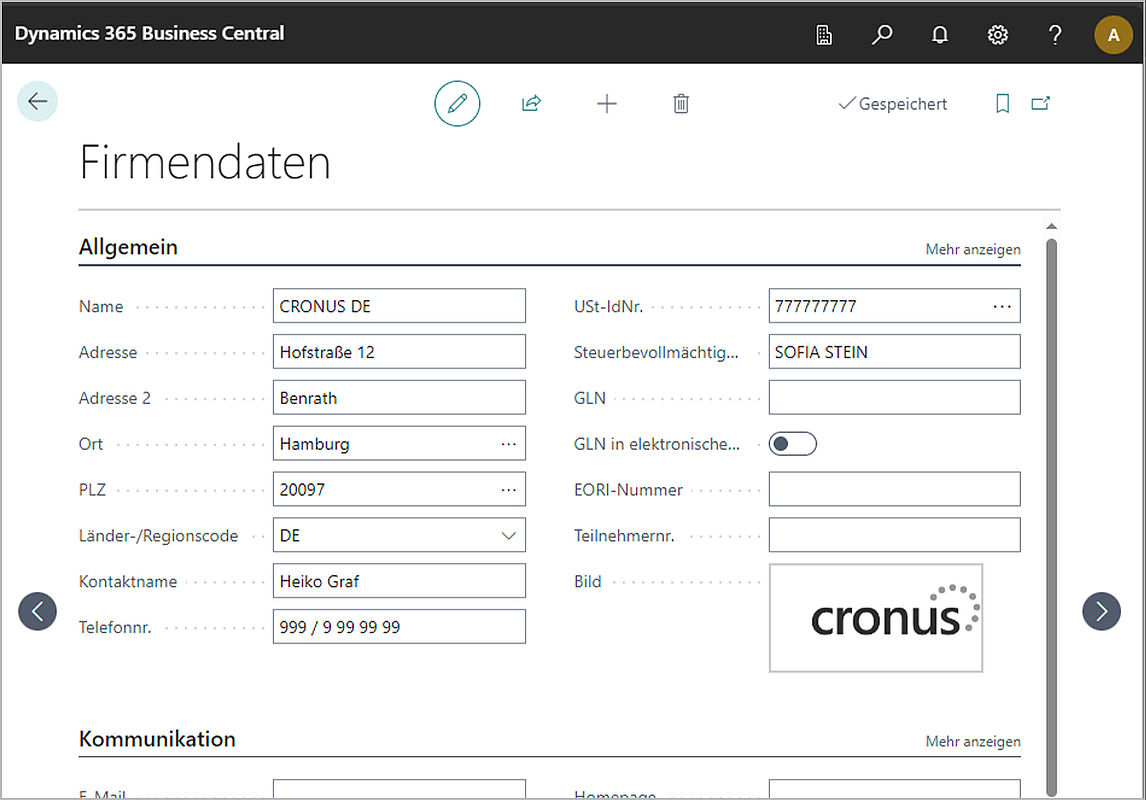
Task: Open PLZ ellipsis lookup
Action: coord(509,489)
